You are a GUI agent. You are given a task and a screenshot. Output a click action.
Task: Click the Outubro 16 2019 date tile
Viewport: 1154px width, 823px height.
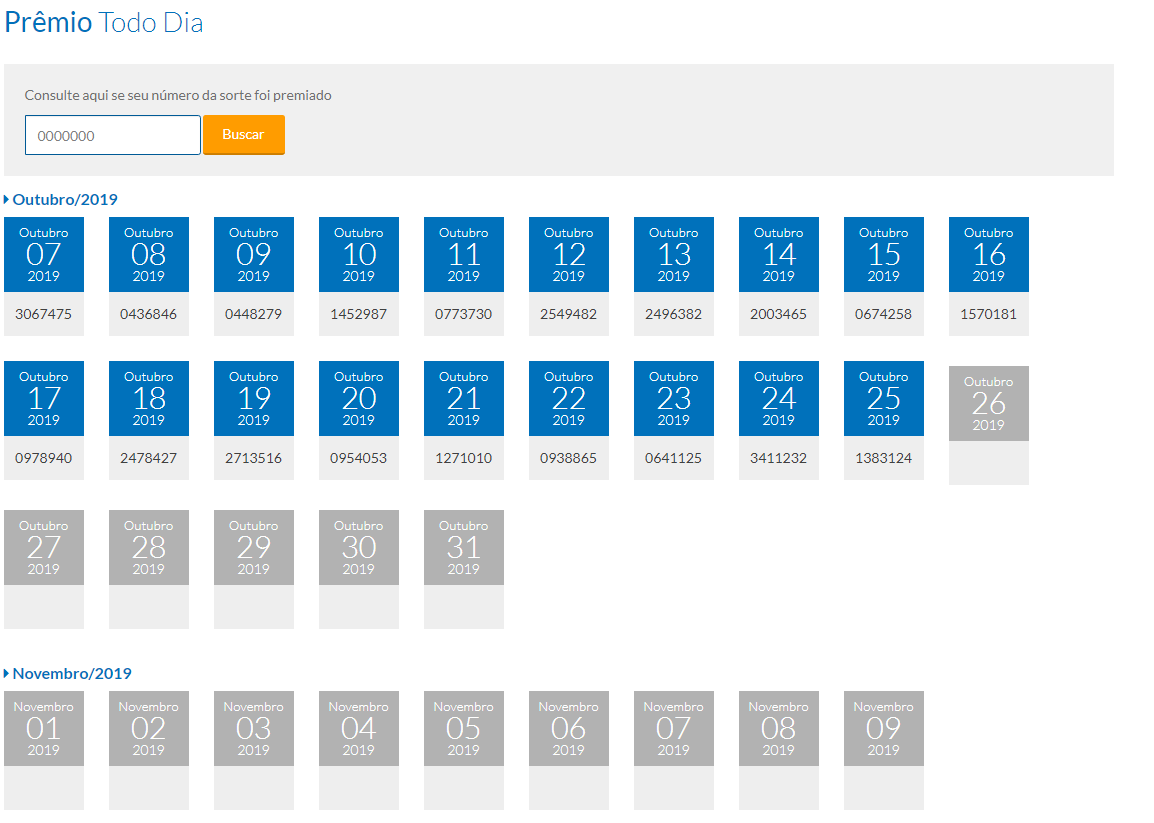pyautogui.click(x=988, y=255)
